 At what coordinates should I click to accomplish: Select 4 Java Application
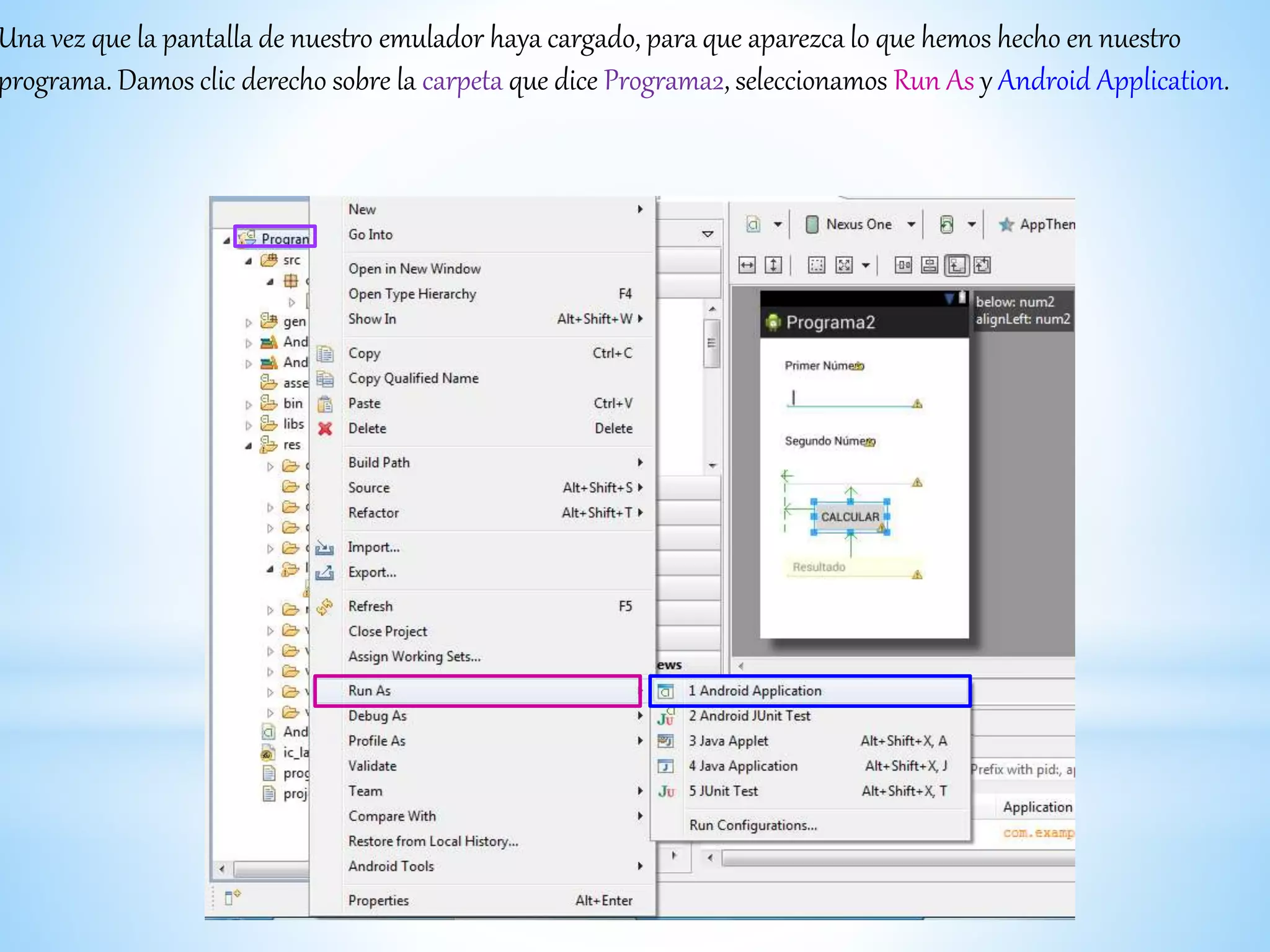point(810,766)
